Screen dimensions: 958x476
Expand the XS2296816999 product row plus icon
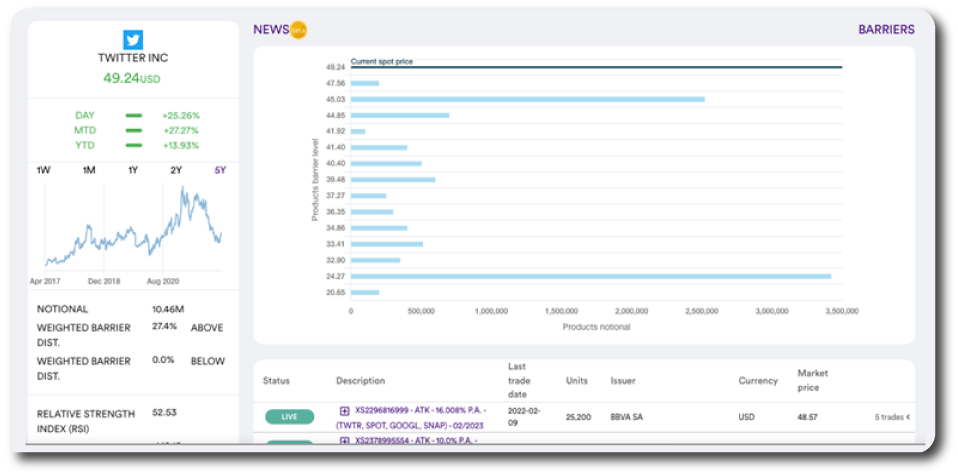[345, 410]
